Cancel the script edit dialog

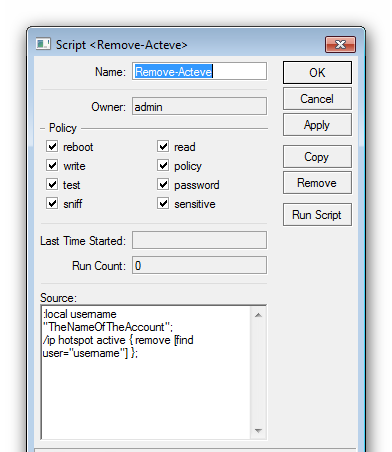[x=317, y=99]
